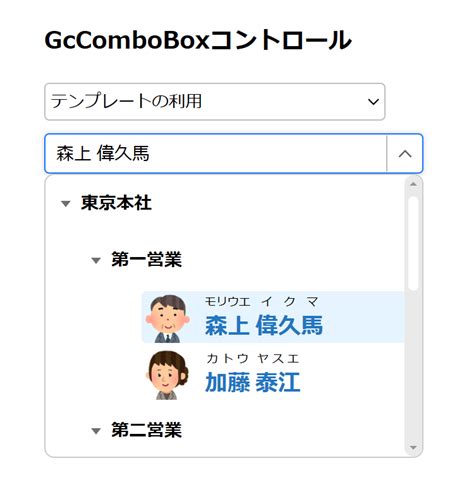Click the scrollbar down arrow in the list
Image resolution: width=474 pixels, height=492 pixels.
413,448
